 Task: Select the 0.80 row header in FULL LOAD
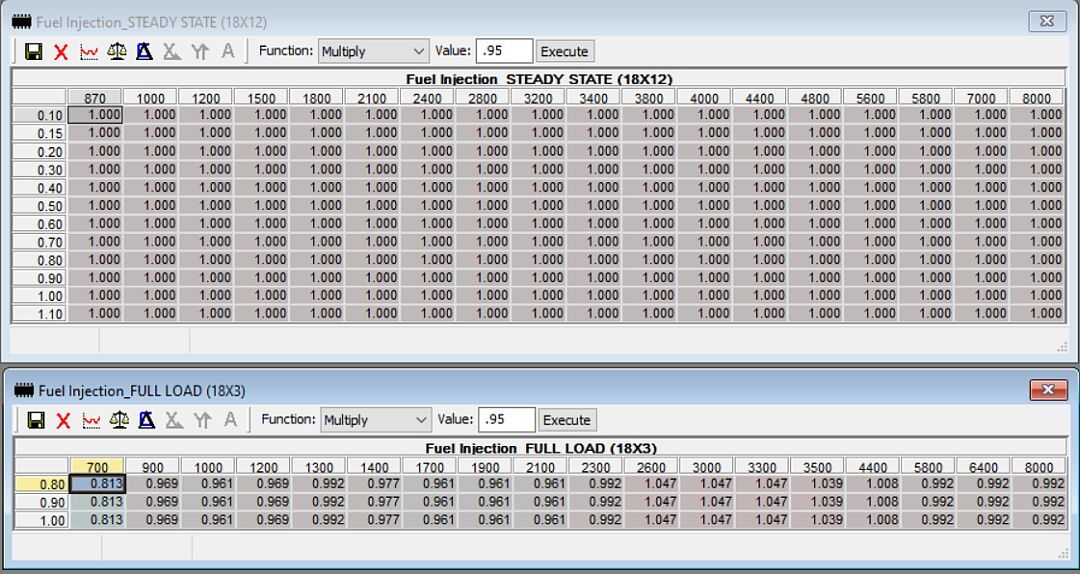pyautogui.click(x=42, y=484)
